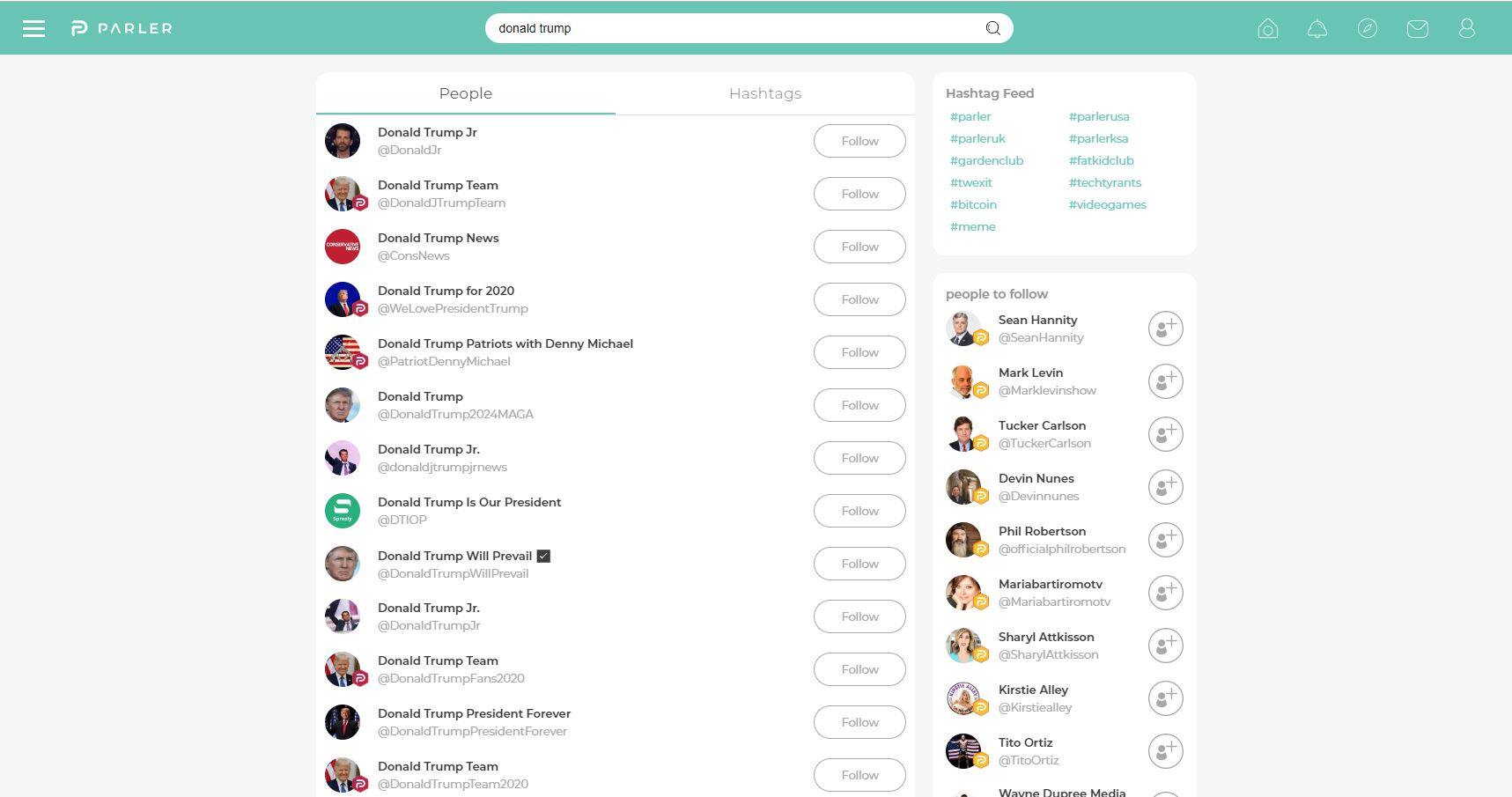Click the Parler logo
1512x797 pixels.
[x=122, y=28]
